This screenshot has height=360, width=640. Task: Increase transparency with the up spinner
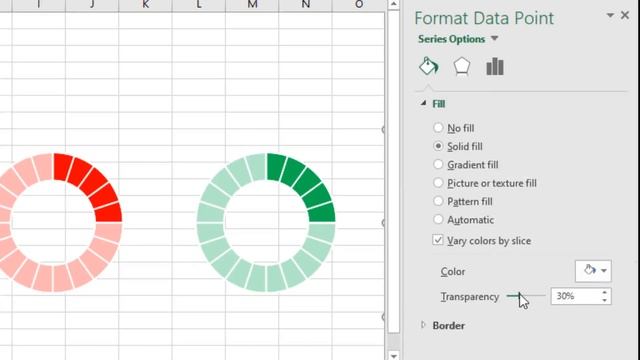604,292
